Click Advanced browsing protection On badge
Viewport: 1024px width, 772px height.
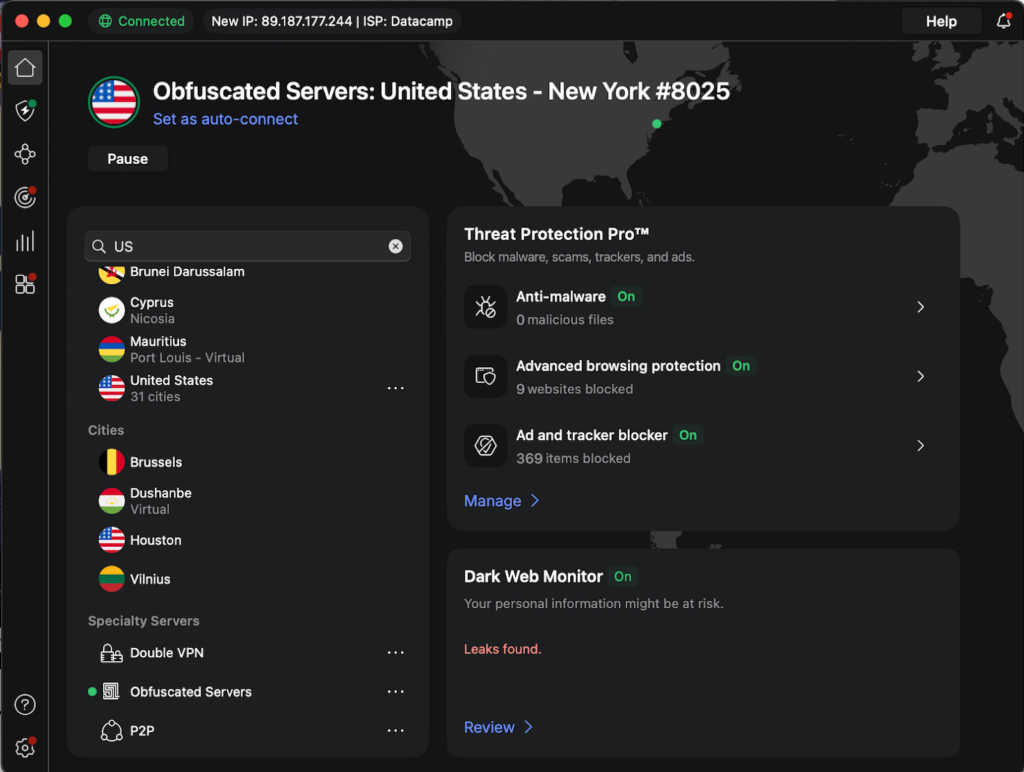click(x=741, y=366)
